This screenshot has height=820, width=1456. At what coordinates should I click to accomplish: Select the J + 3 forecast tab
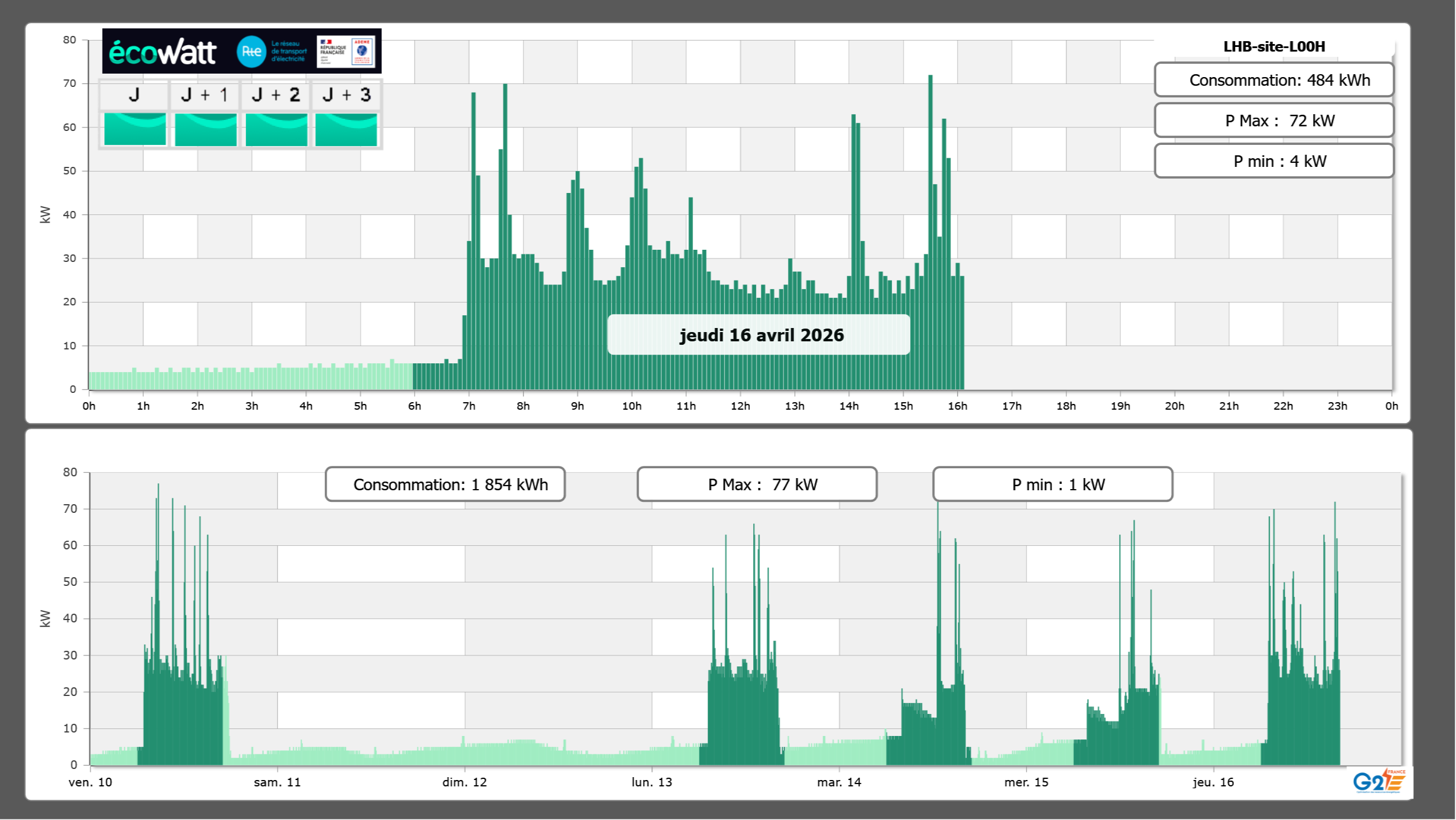(346, 95)
